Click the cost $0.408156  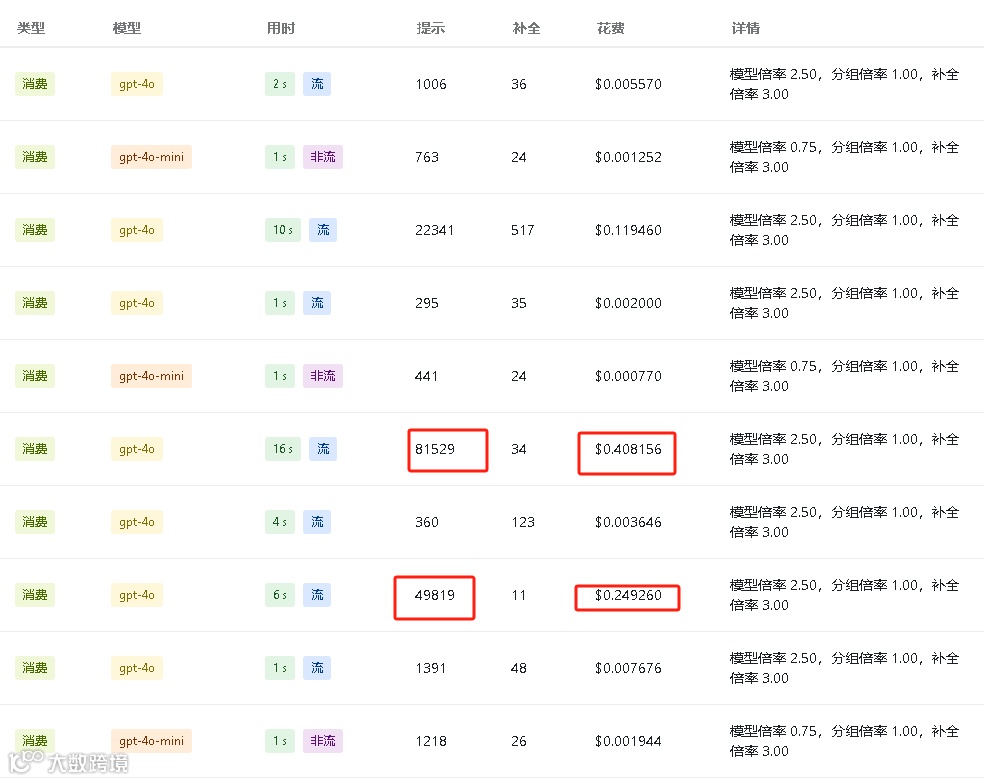[628, 449]
